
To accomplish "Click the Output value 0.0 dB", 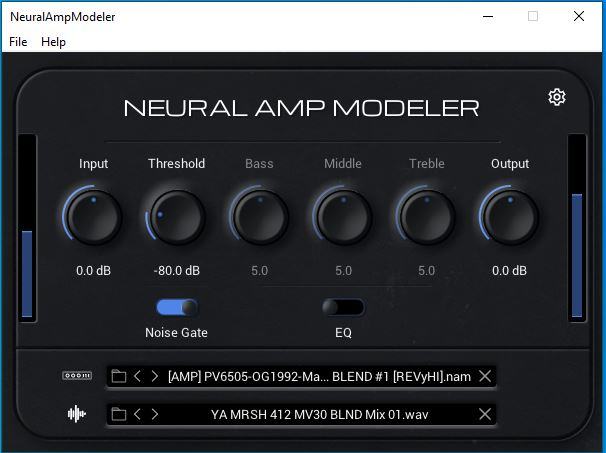I will [x=509, y=271].
